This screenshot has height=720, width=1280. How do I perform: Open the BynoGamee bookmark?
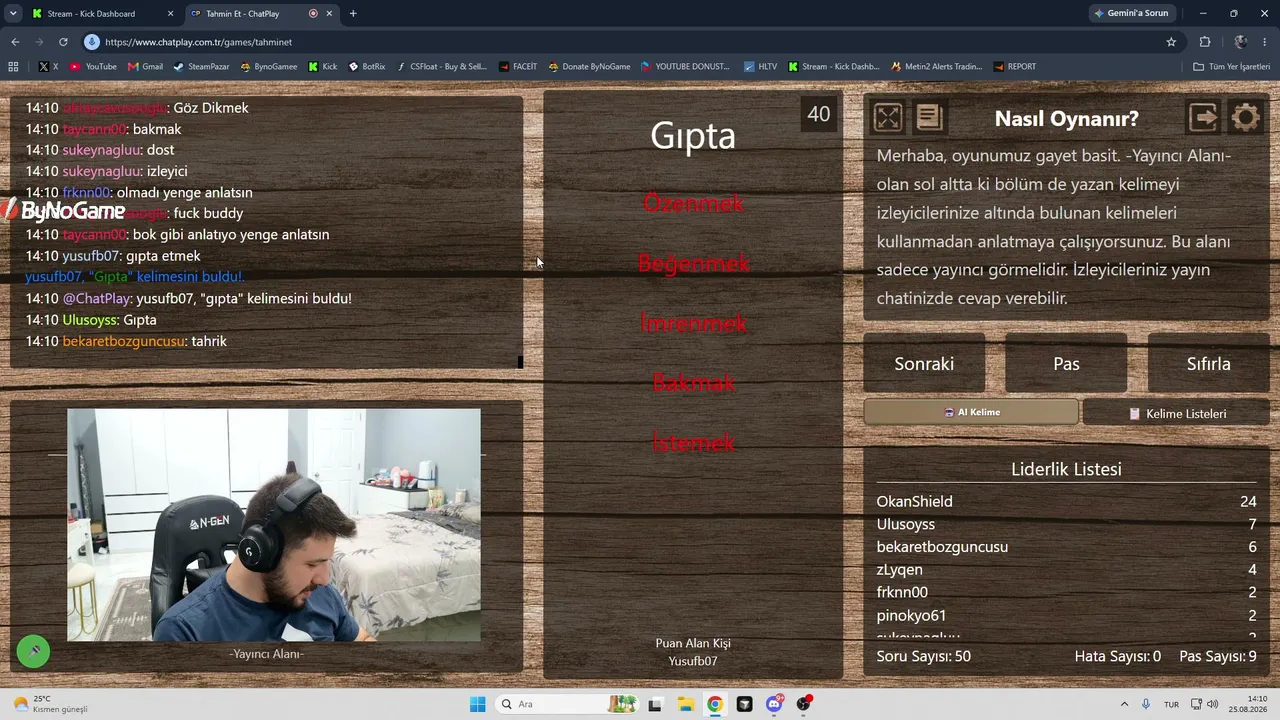pos(268,67)
